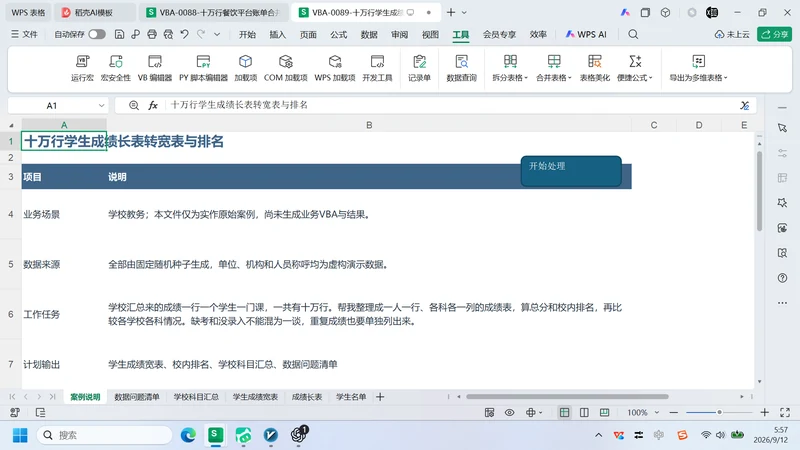Image resolution: width=800 pixels, height=450 pixels.
Task: Open the Add-ins (加载项) icon
Action: pyautogui.click(x=245, y=68)
